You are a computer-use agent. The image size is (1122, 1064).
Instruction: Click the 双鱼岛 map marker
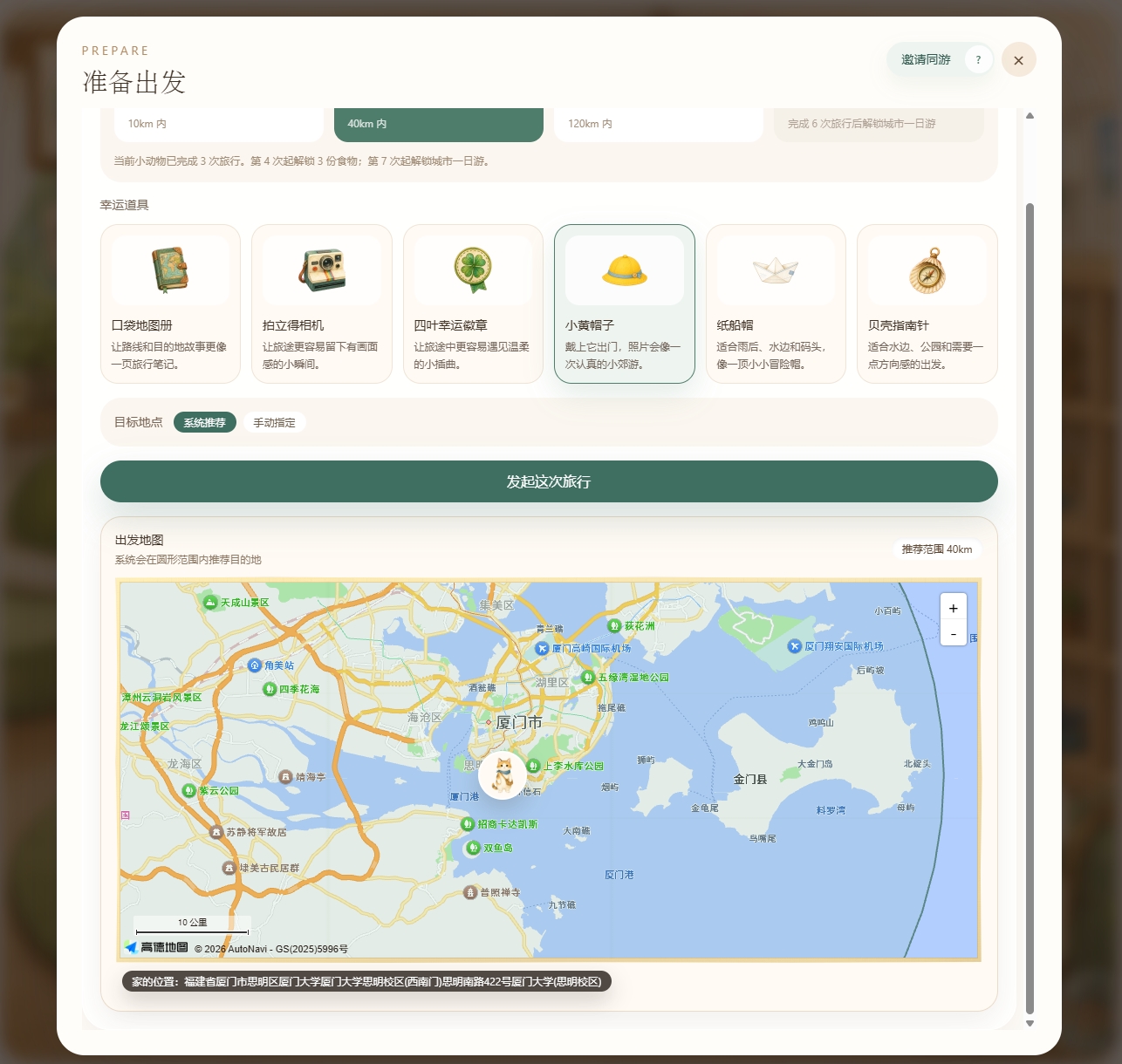473,848
